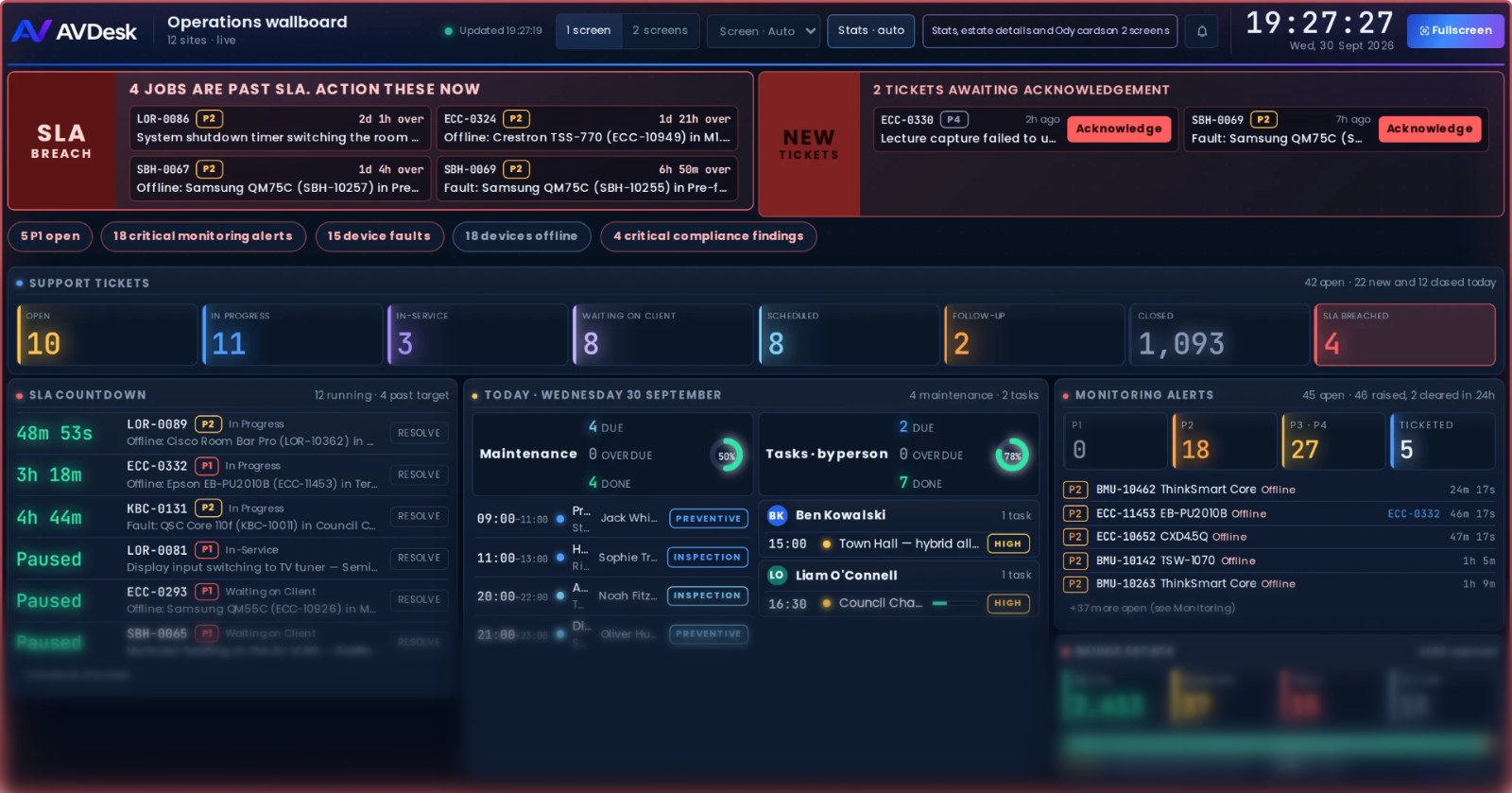
Task: Acknowledge ticket ECC-0330
Action: click(1119, 129)
